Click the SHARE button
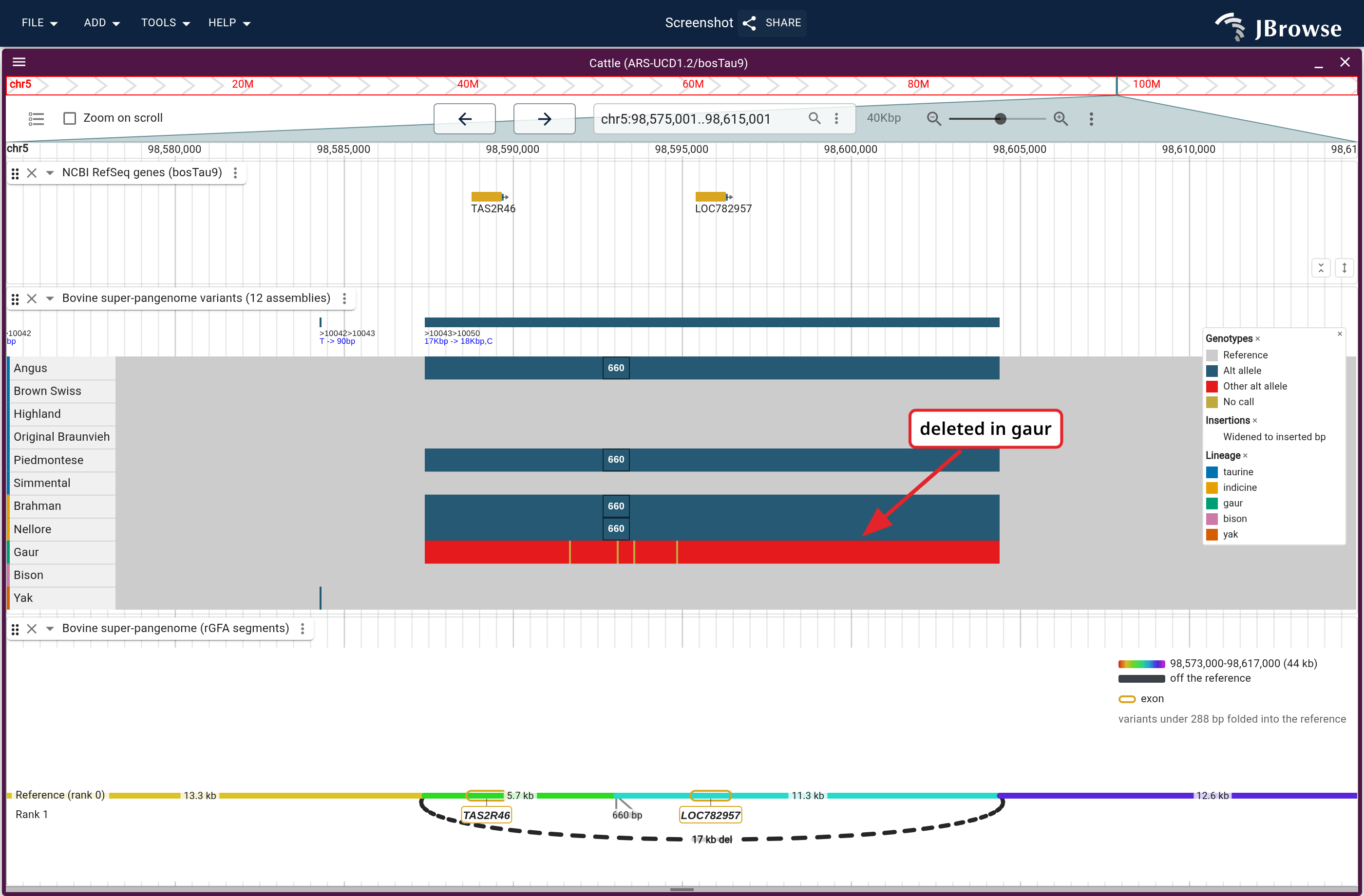This screenshot has width=1364, height=896. pos(773,23)
